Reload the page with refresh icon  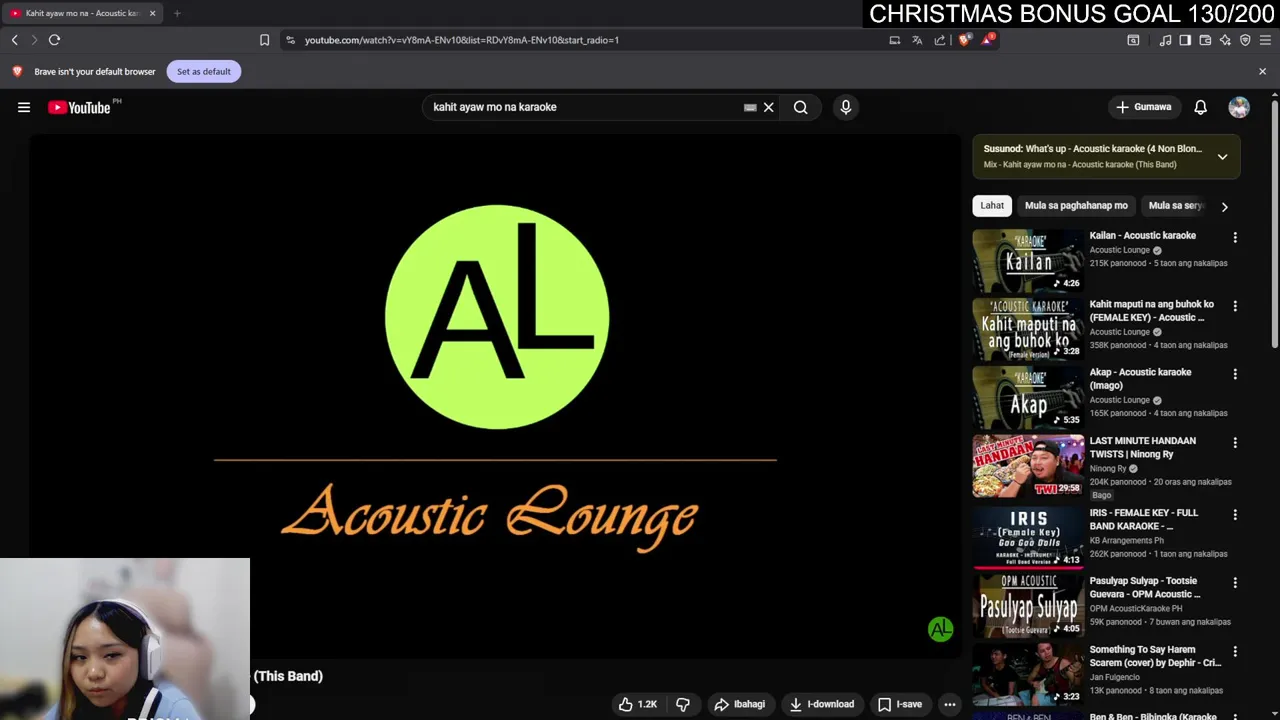pyautogui.click(x=54, y=40)
